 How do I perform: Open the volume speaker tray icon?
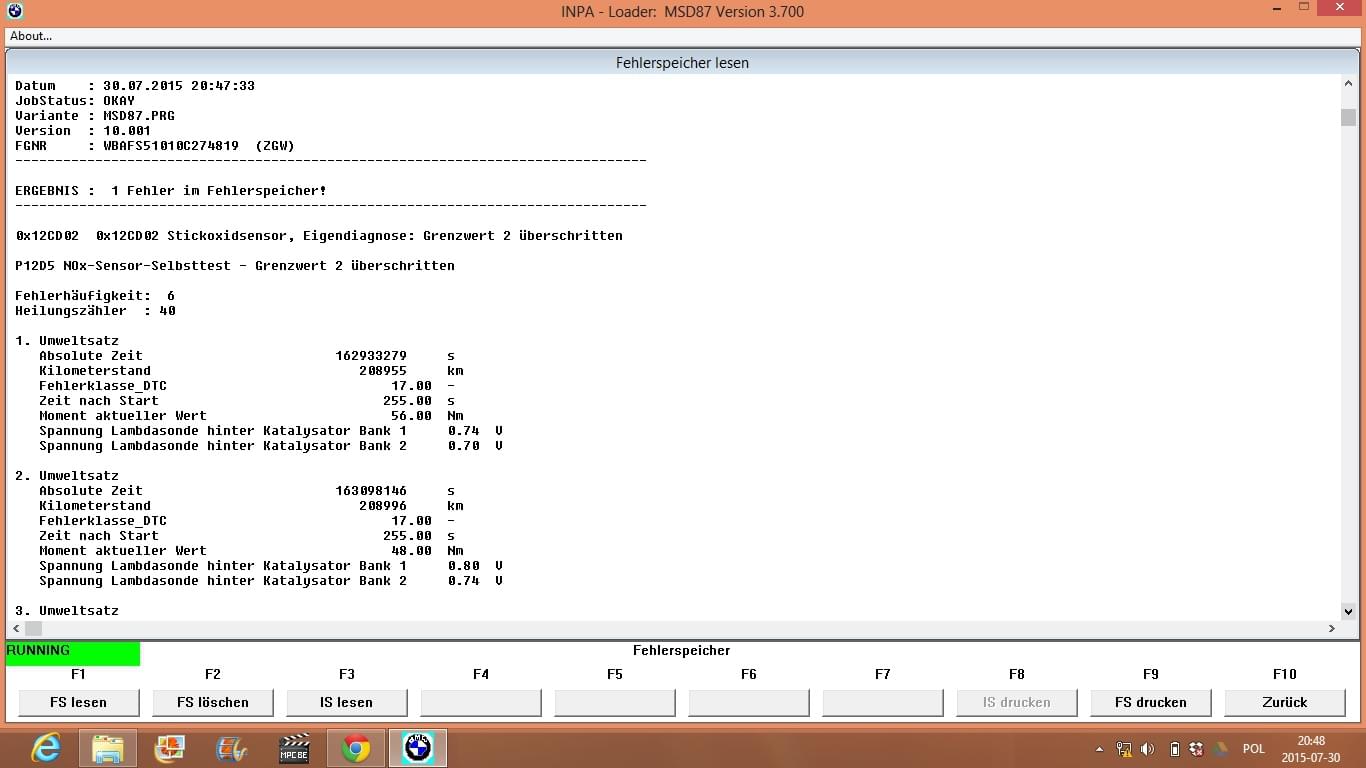(1147, 748)
